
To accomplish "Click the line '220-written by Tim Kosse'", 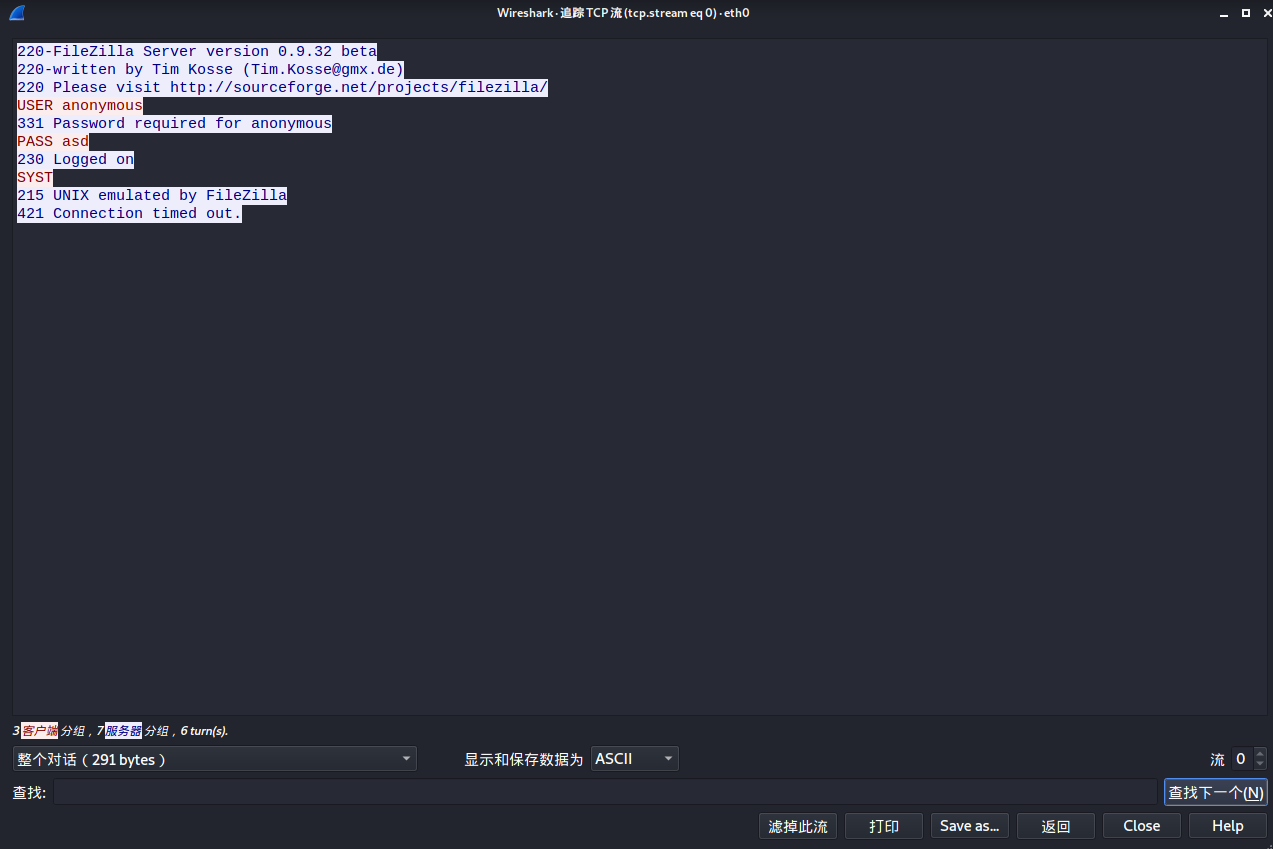I will pos(210,70).
